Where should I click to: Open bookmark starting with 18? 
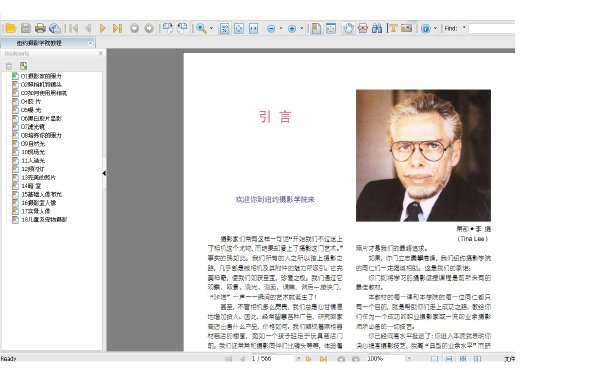coord(44,220)
